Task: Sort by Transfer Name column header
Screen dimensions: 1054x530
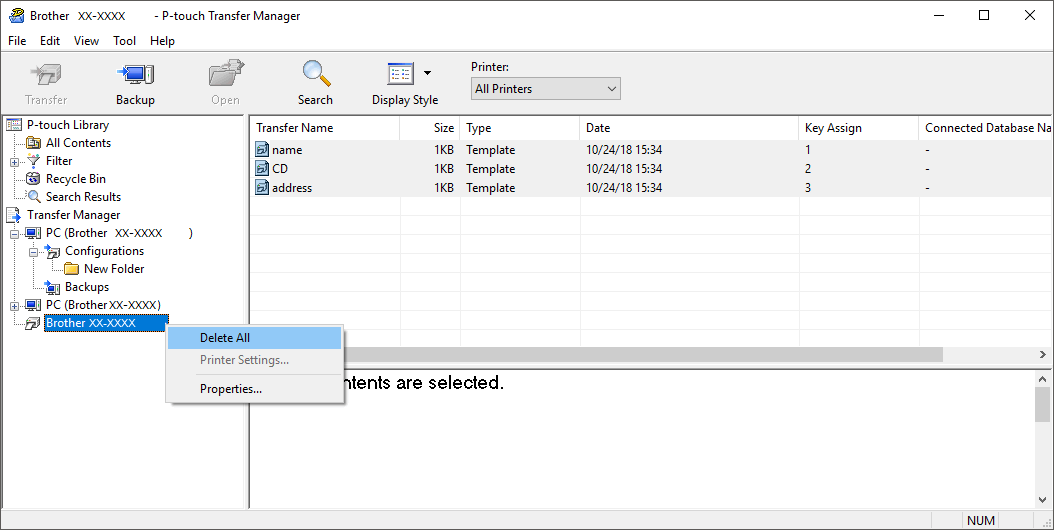Action: 295,128
